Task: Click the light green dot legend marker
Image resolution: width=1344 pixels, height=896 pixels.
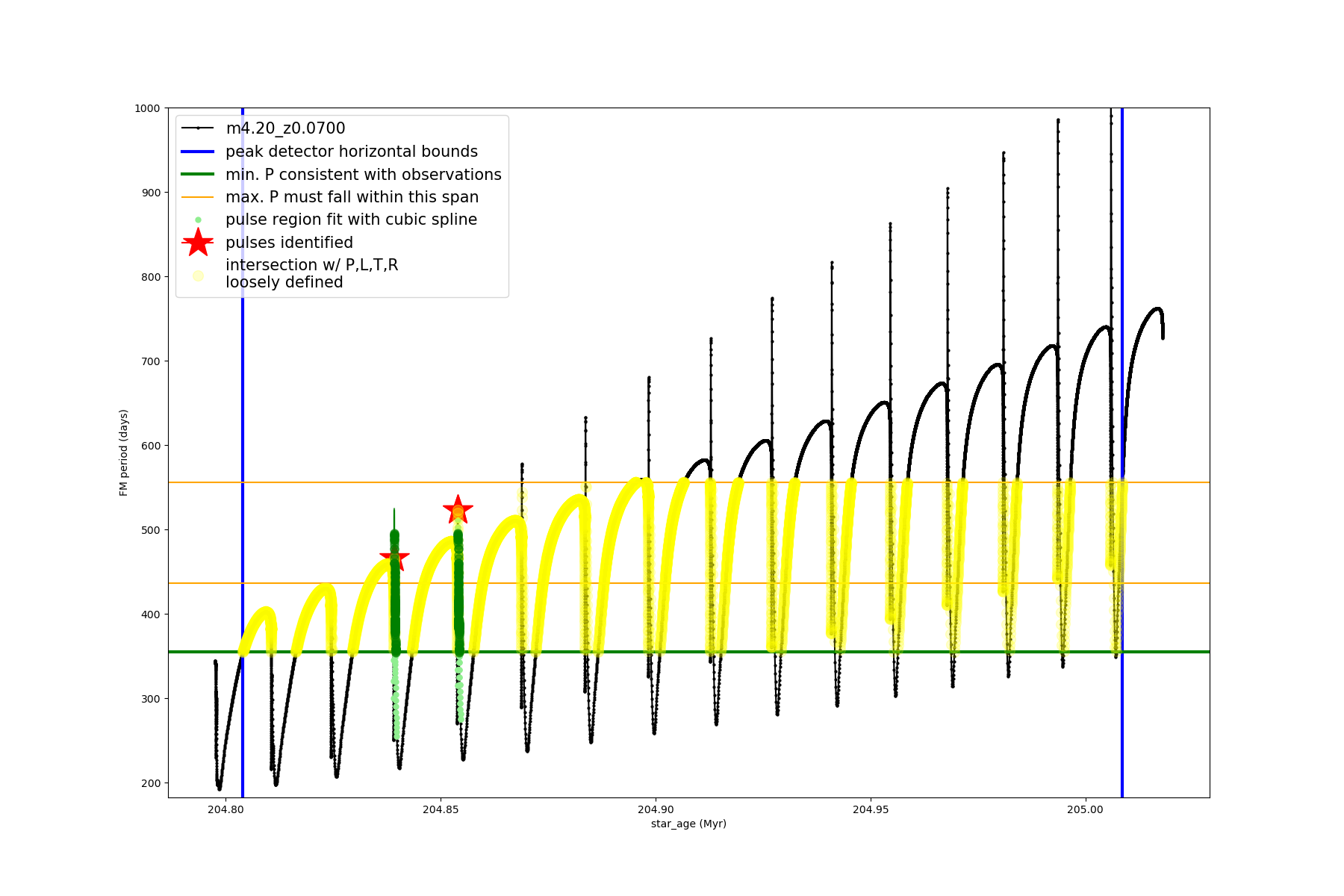Action: (198, 220)
